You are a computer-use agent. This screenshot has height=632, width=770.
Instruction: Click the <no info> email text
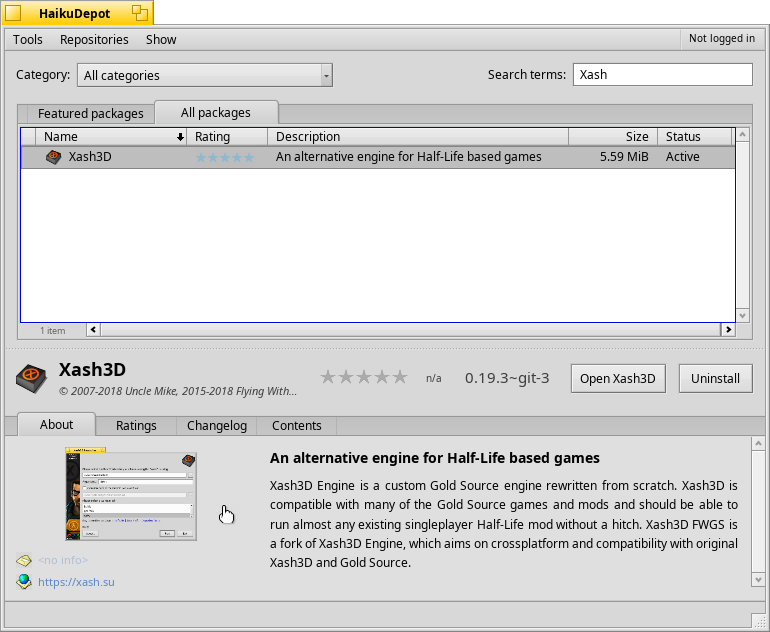63,560
